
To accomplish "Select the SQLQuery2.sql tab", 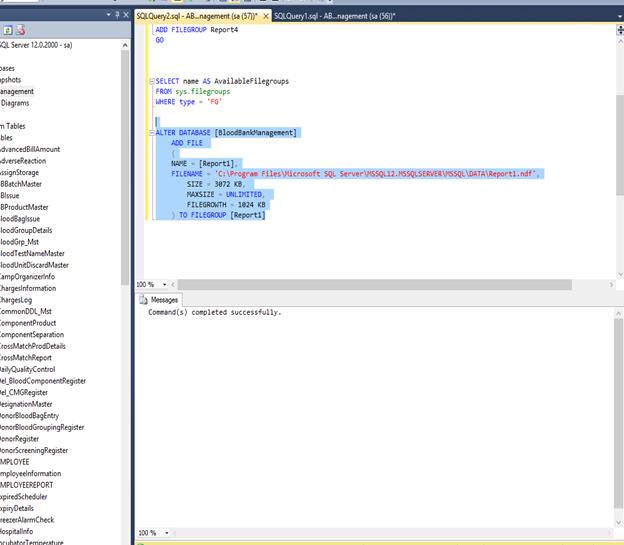I will [x=196, y=16].
